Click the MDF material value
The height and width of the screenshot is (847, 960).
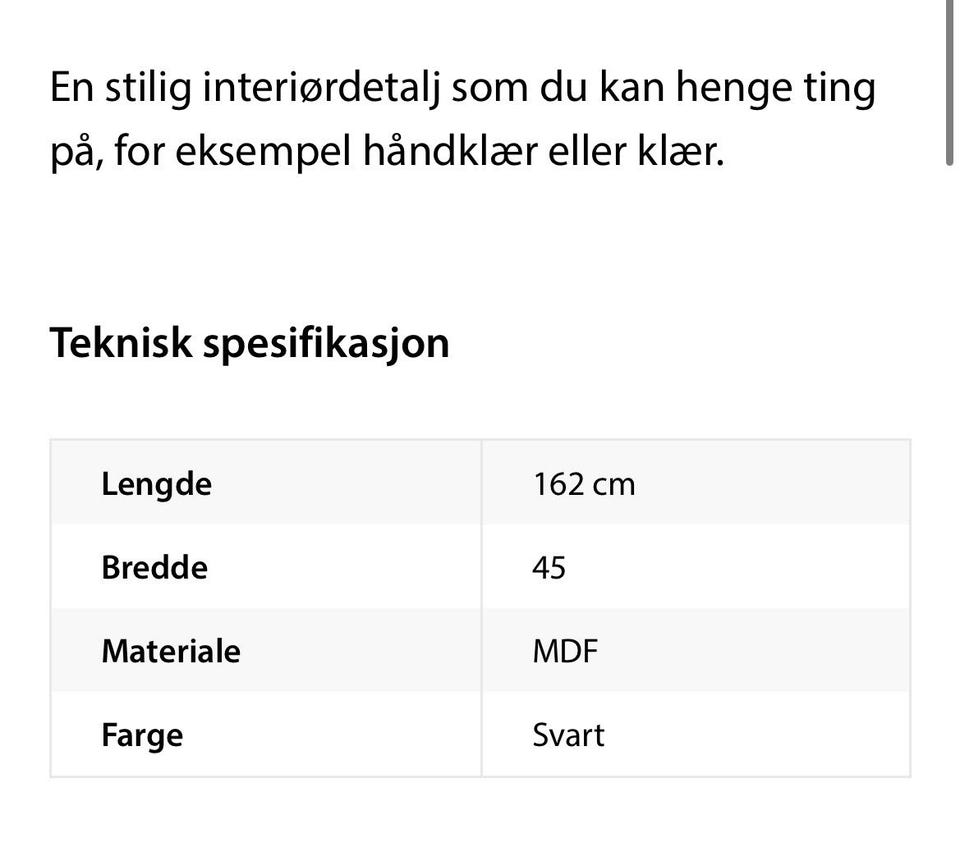coord(565,651)
